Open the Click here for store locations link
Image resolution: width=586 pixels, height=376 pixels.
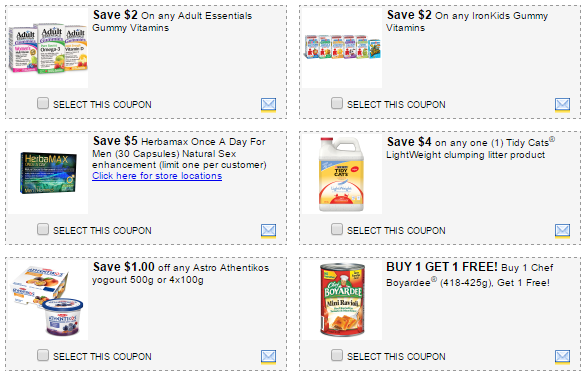[x=157, y=176]
